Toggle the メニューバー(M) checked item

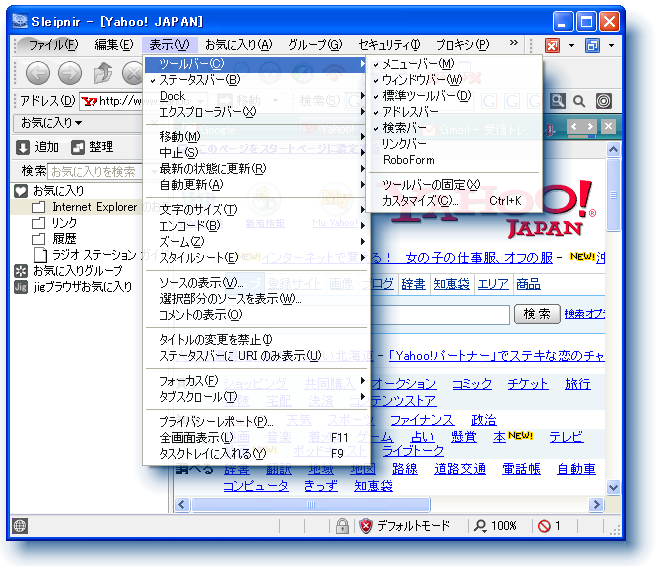pos(454,64)
